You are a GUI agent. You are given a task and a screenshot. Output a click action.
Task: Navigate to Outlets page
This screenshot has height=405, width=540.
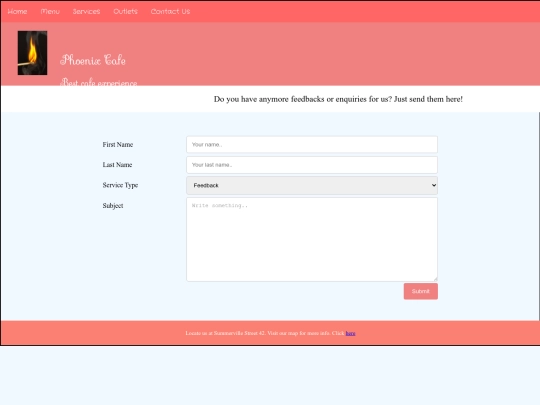coord(125,11)
